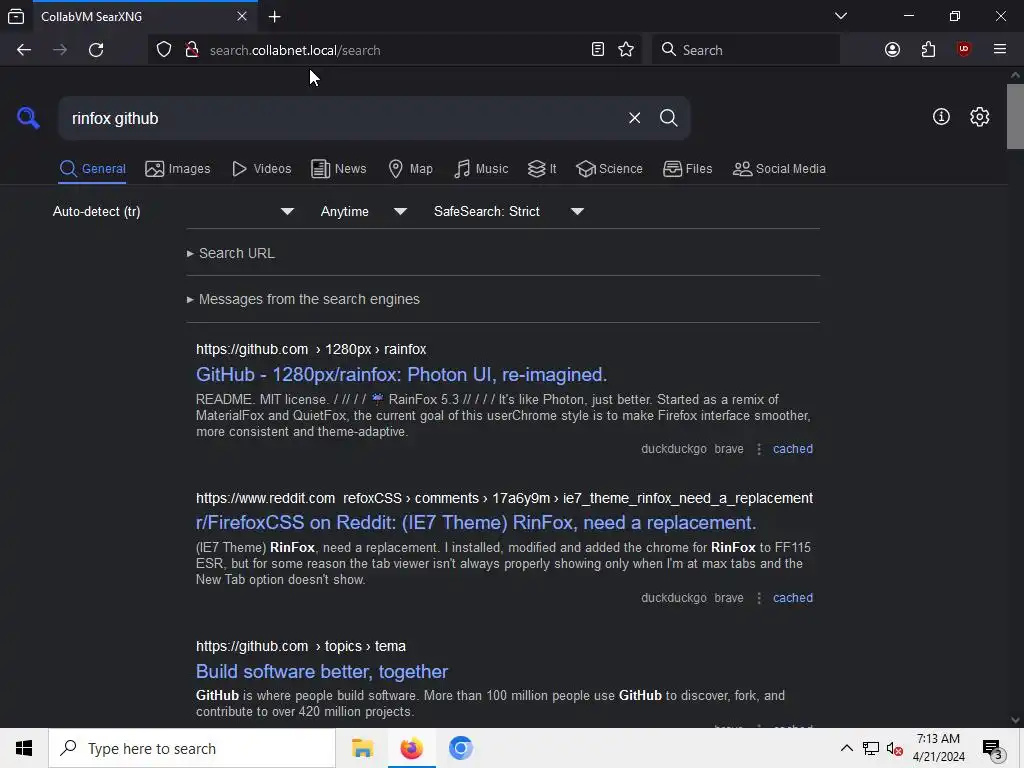The image size is (1024, 768).
Task: Bookmark this page with star
Action: 626,50
